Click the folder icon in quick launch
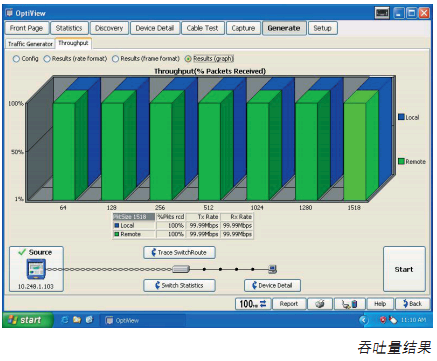This screenshot has height=361, width=437. (77, 320)
